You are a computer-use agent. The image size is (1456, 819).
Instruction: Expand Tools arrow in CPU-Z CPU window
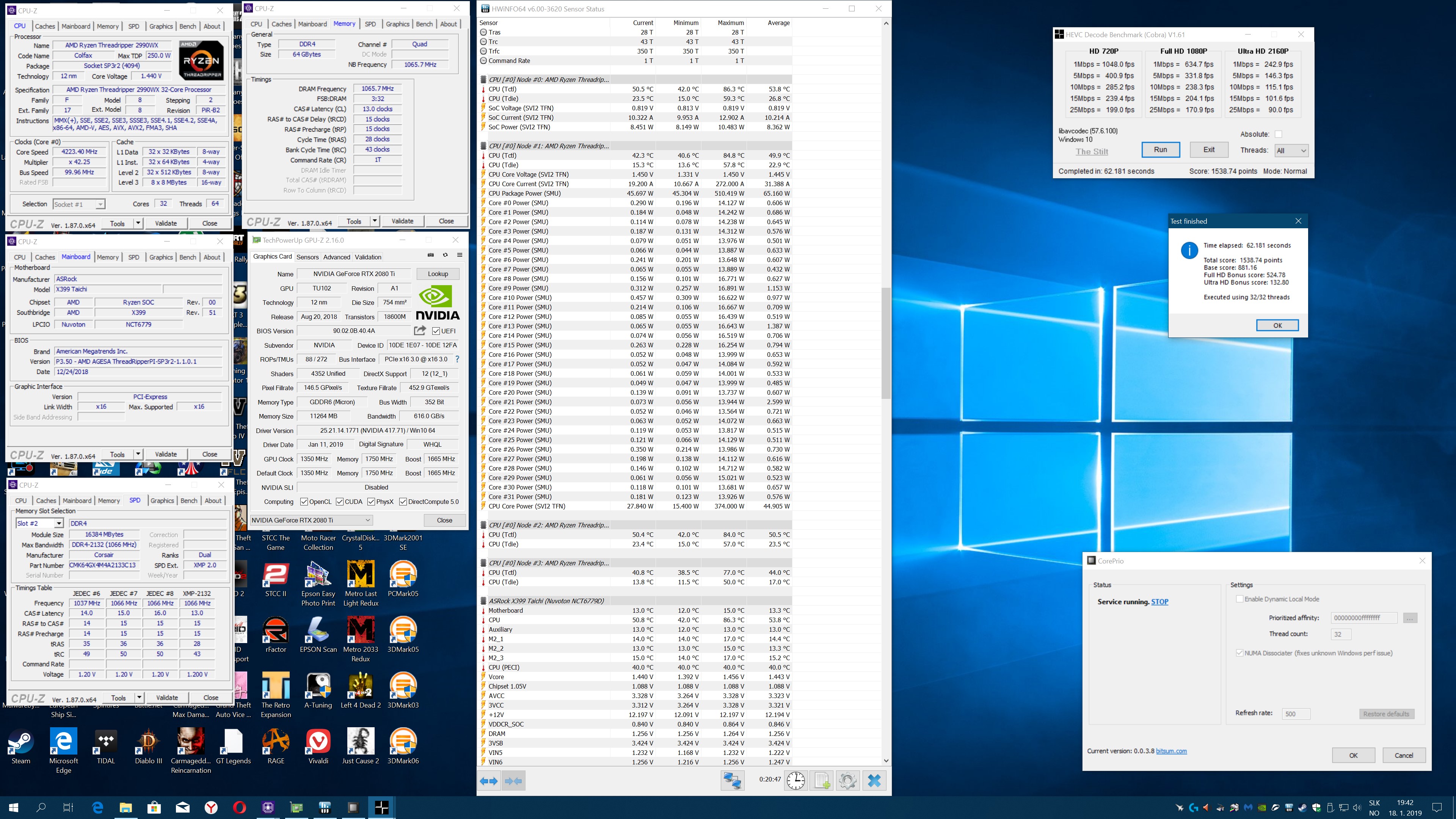tap(137, 223)
